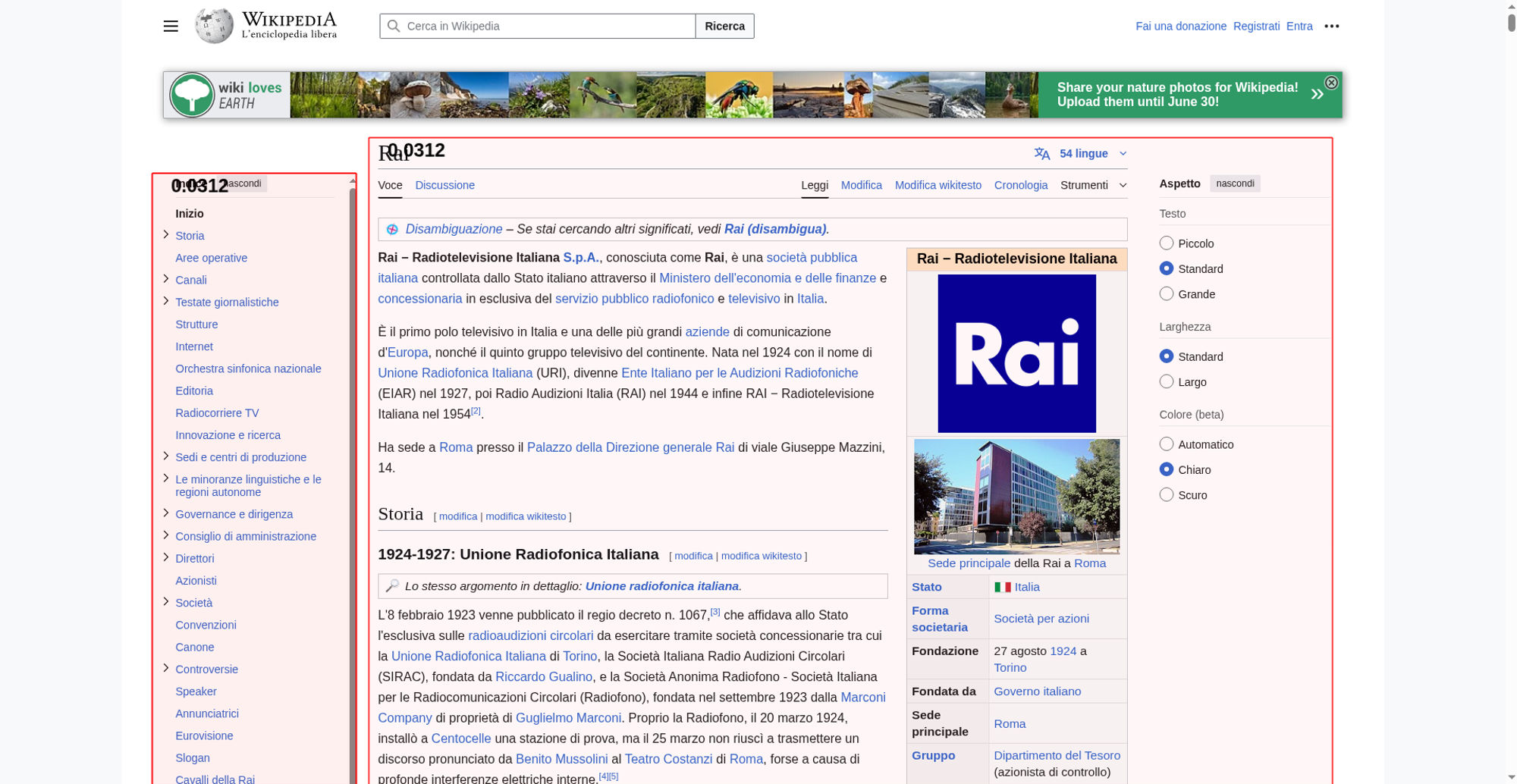Switch to the Voce tab

pyautogui.click(x=390, y=185)
